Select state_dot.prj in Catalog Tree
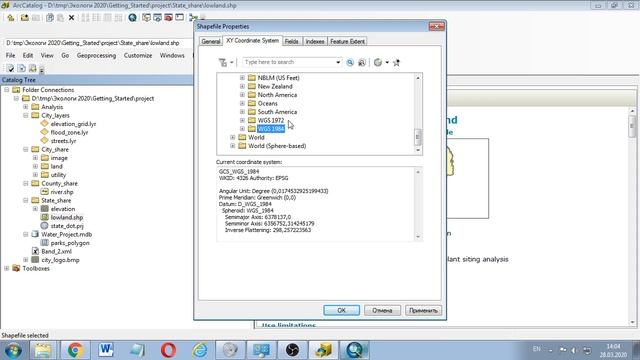The image size is (640, 360). (x=67, y=226)
